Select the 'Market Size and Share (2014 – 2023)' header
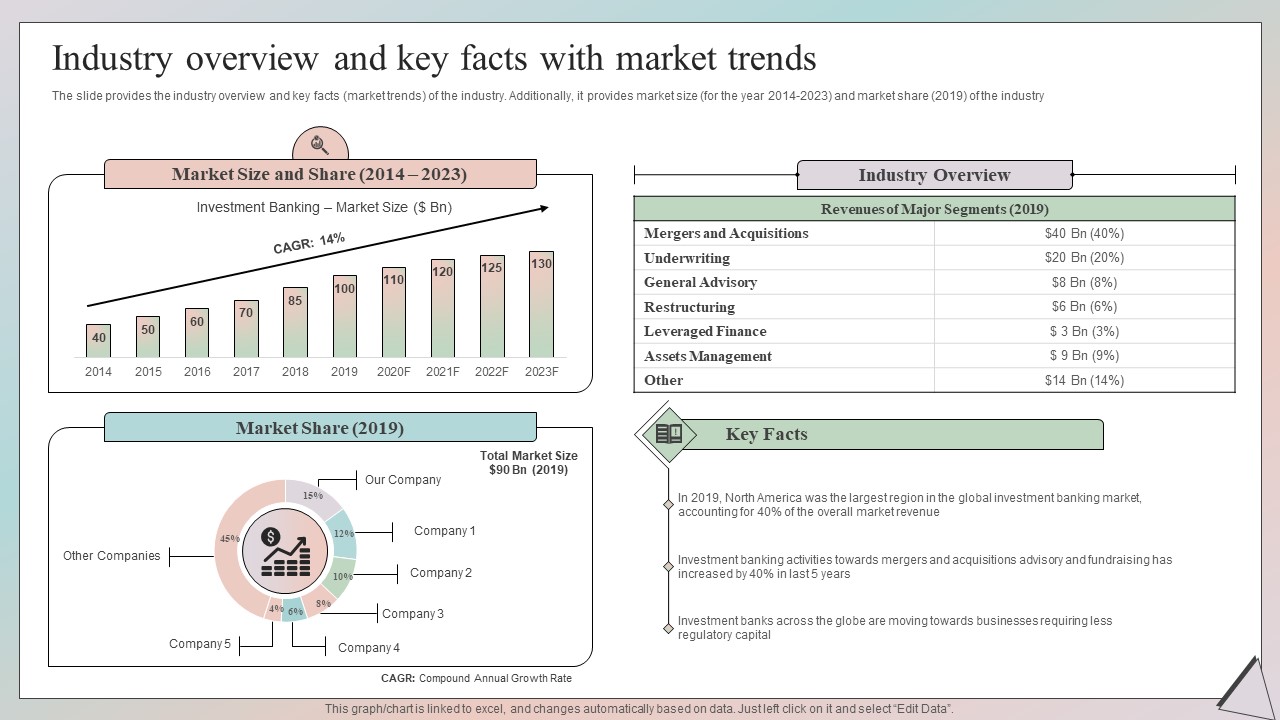Viewport: 1280px width, 720px height. (320, 174)
